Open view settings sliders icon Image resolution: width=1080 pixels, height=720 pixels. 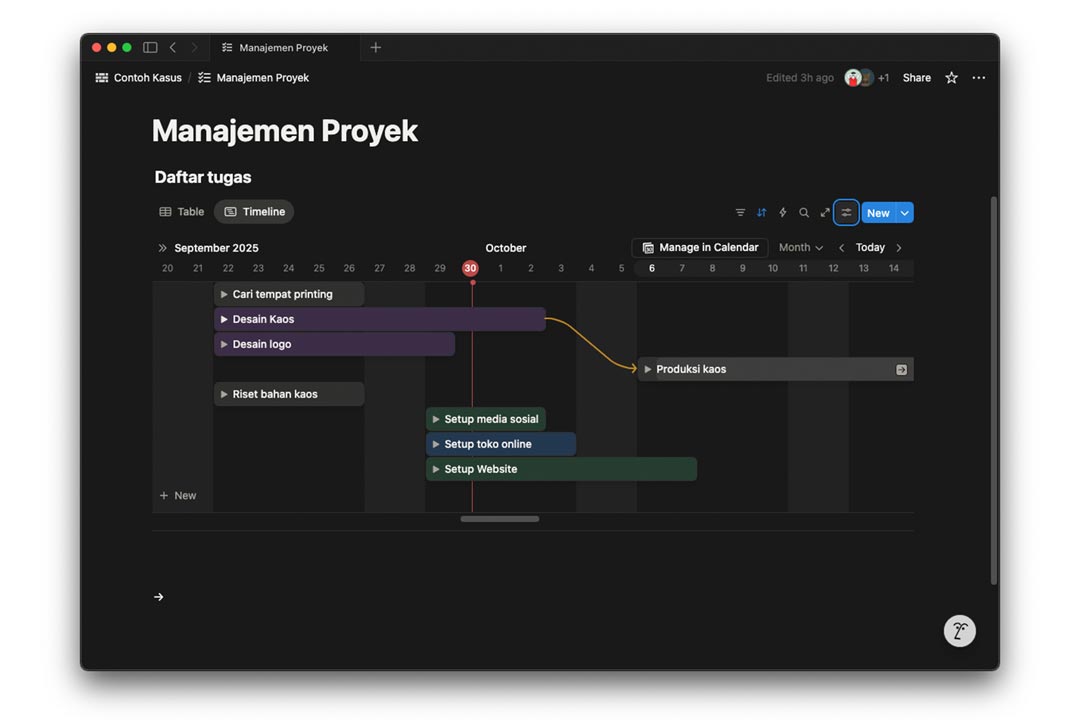coord(846,213)
